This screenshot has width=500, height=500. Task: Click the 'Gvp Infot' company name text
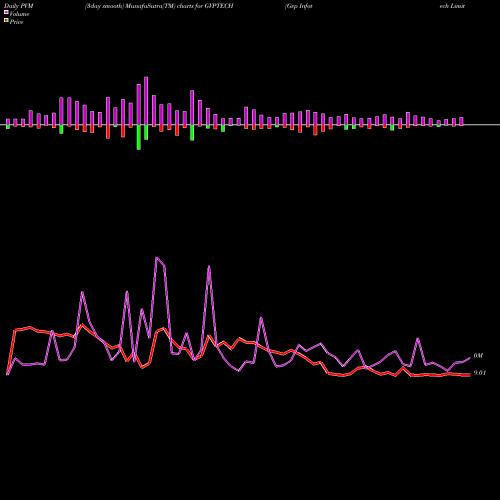(x=299, y=6)
